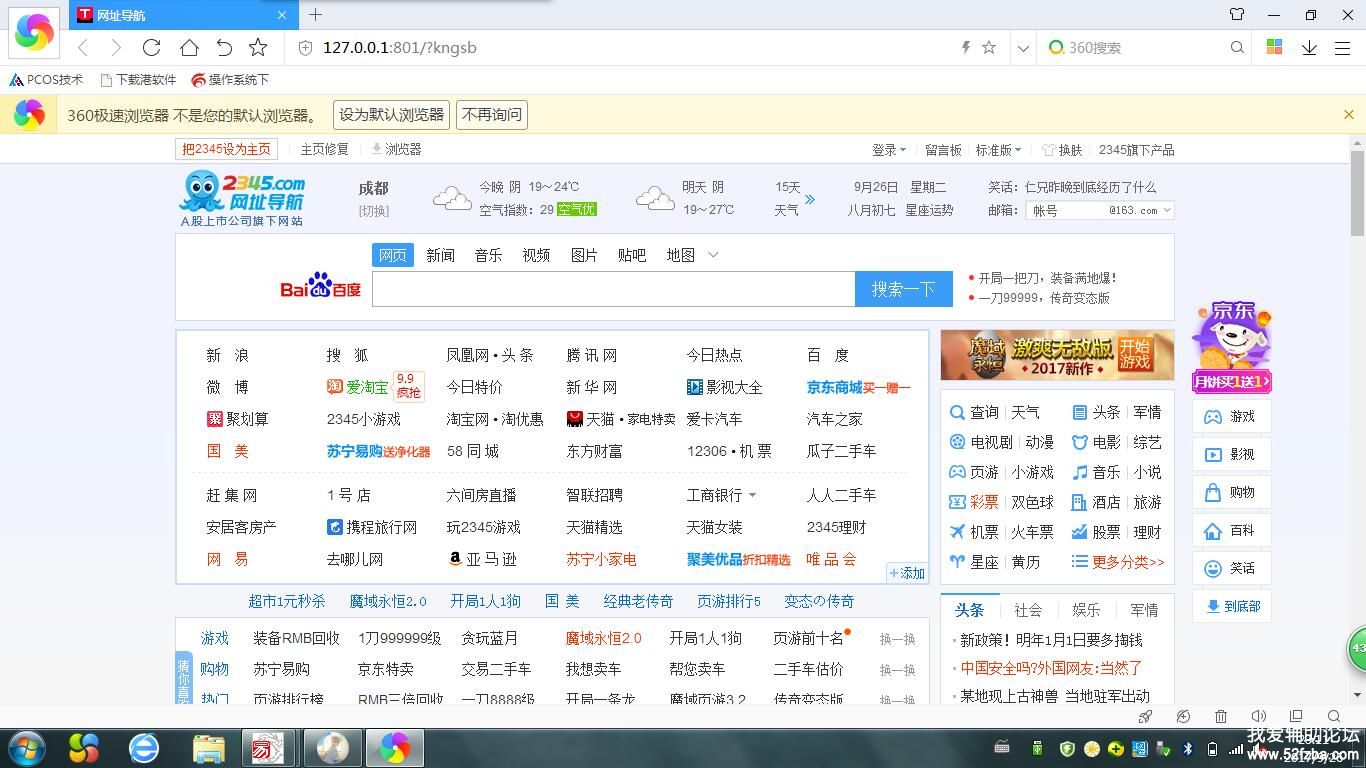Click the +添加 site button
The width and height of the screenshot is (1366, 768).
click(x=907, y=573)
